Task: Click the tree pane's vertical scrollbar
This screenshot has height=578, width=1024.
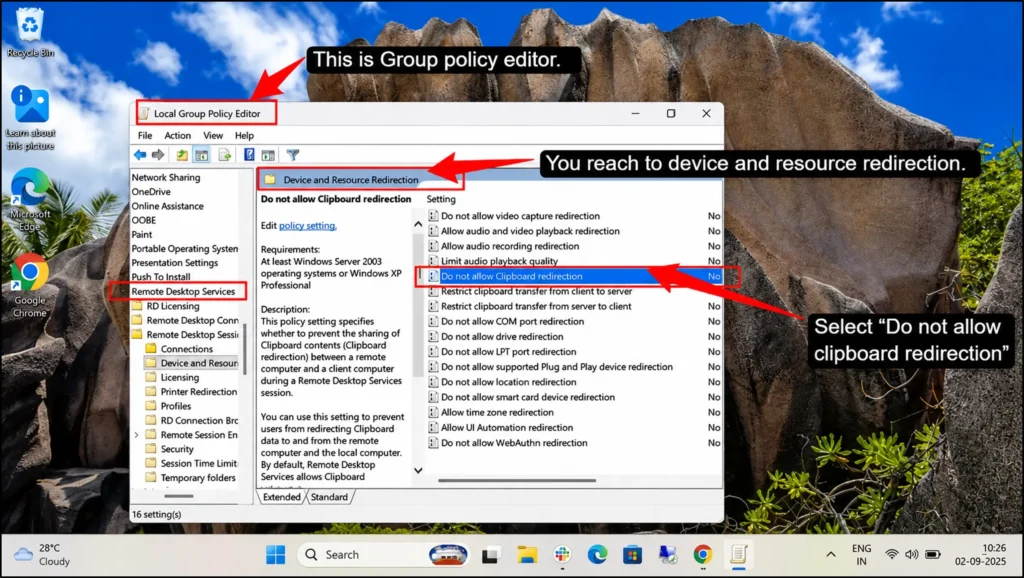Action: coord(245,349)
